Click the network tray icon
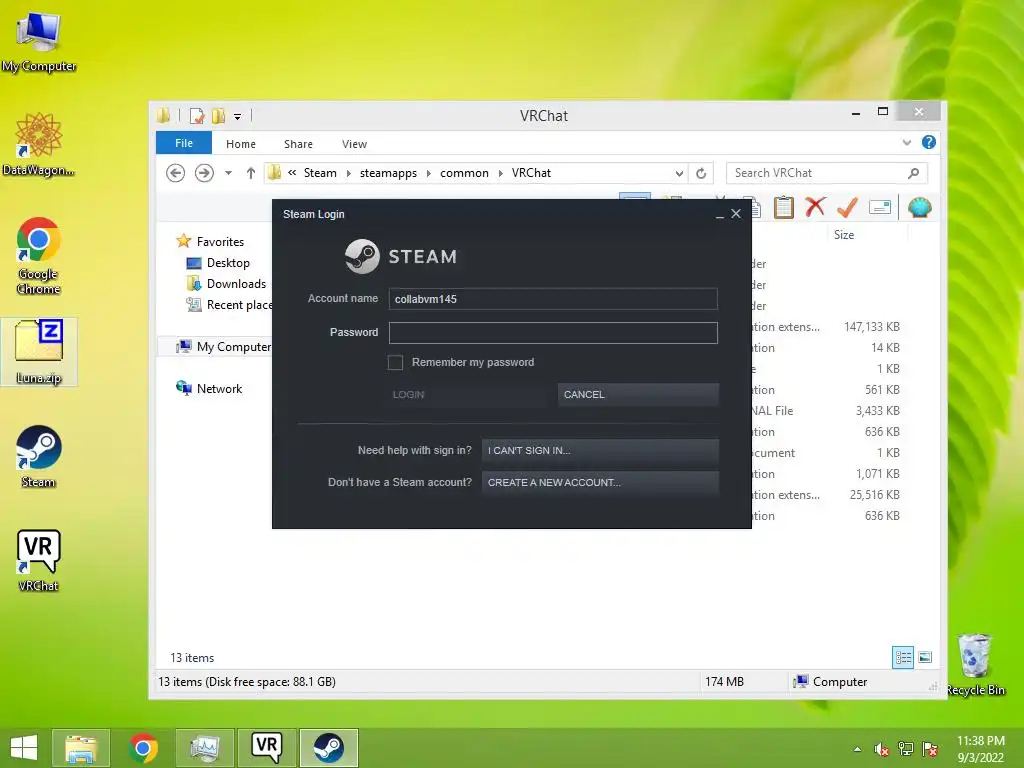The image size is (1024, 768). 906,749
